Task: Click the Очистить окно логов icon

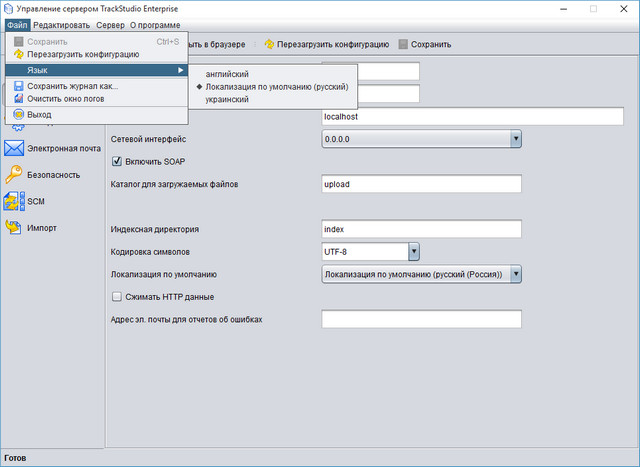Action: (18, 99)
